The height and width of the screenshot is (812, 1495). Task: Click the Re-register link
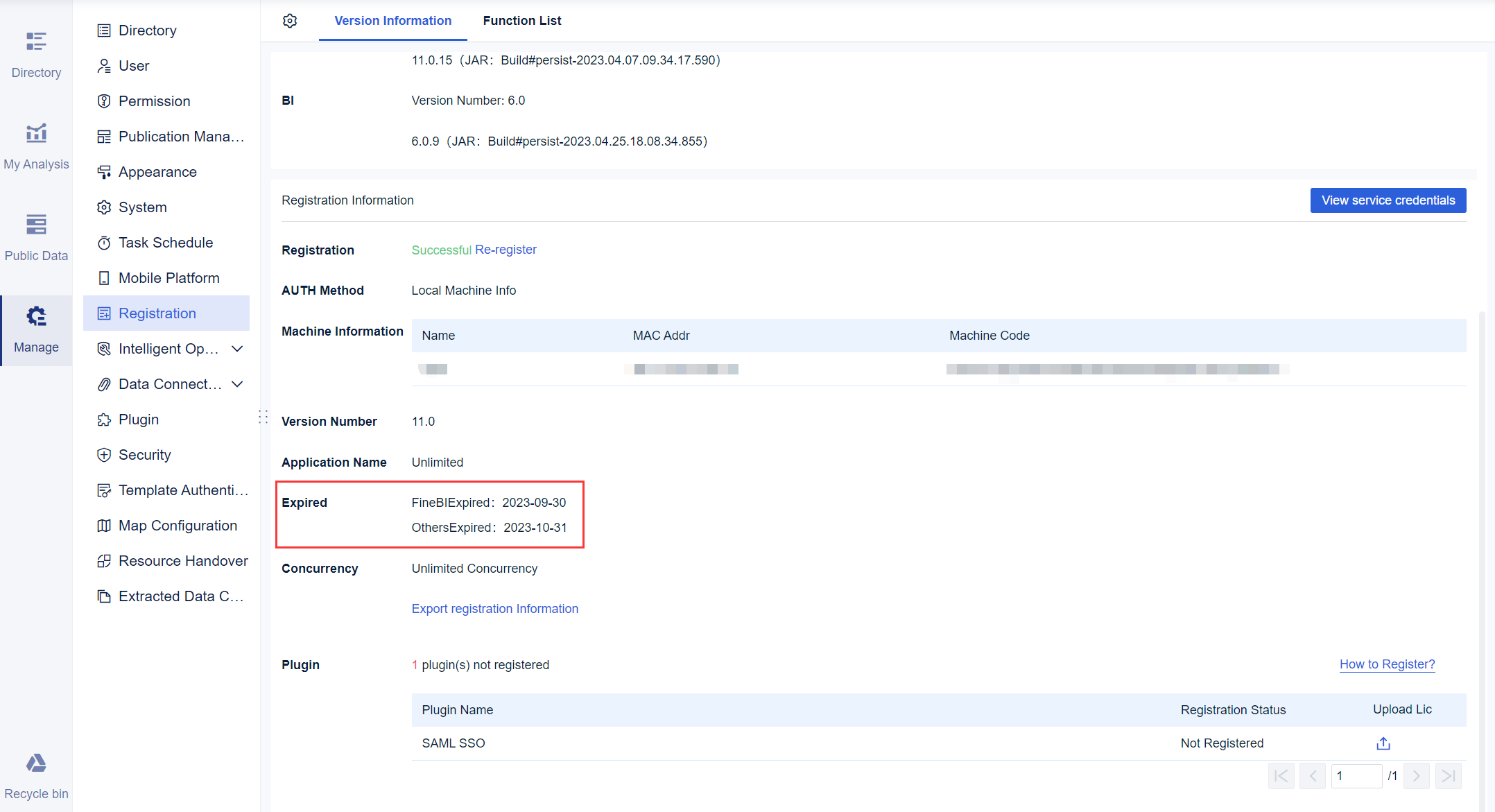[505, 250]
